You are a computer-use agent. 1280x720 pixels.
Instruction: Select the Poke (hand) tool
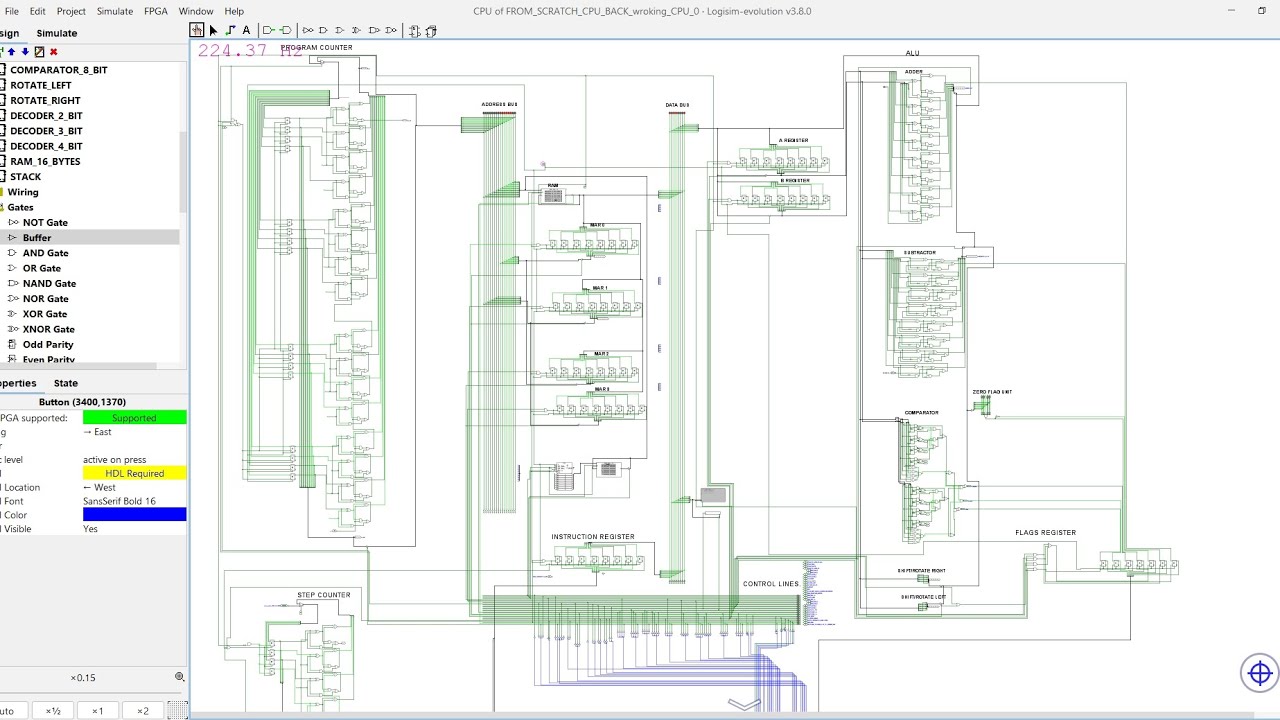pyautogui.click(x=197, y=31)
